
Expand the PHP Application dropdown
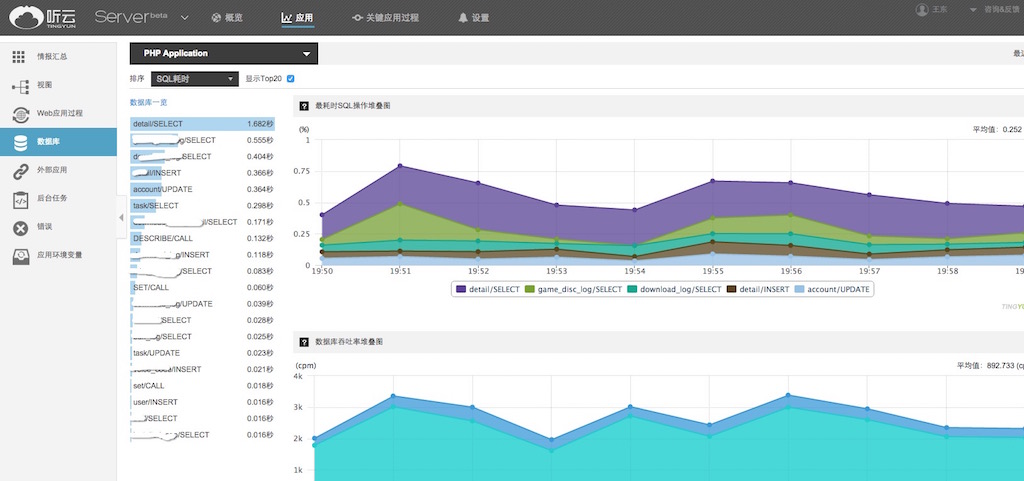pos(224,54)
